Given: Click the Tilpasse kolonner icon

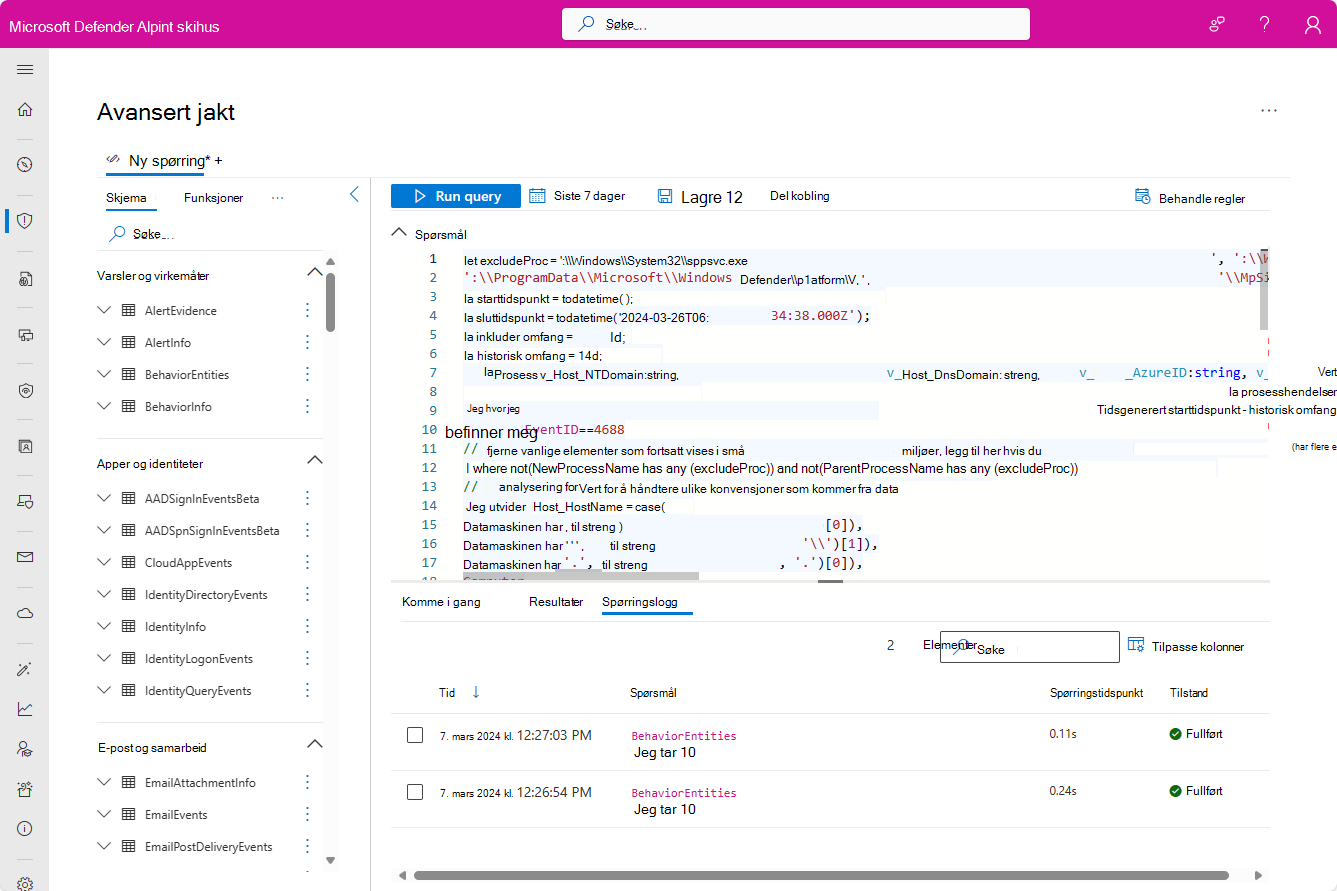Looking at the screenshot, I should point(1136,646).
